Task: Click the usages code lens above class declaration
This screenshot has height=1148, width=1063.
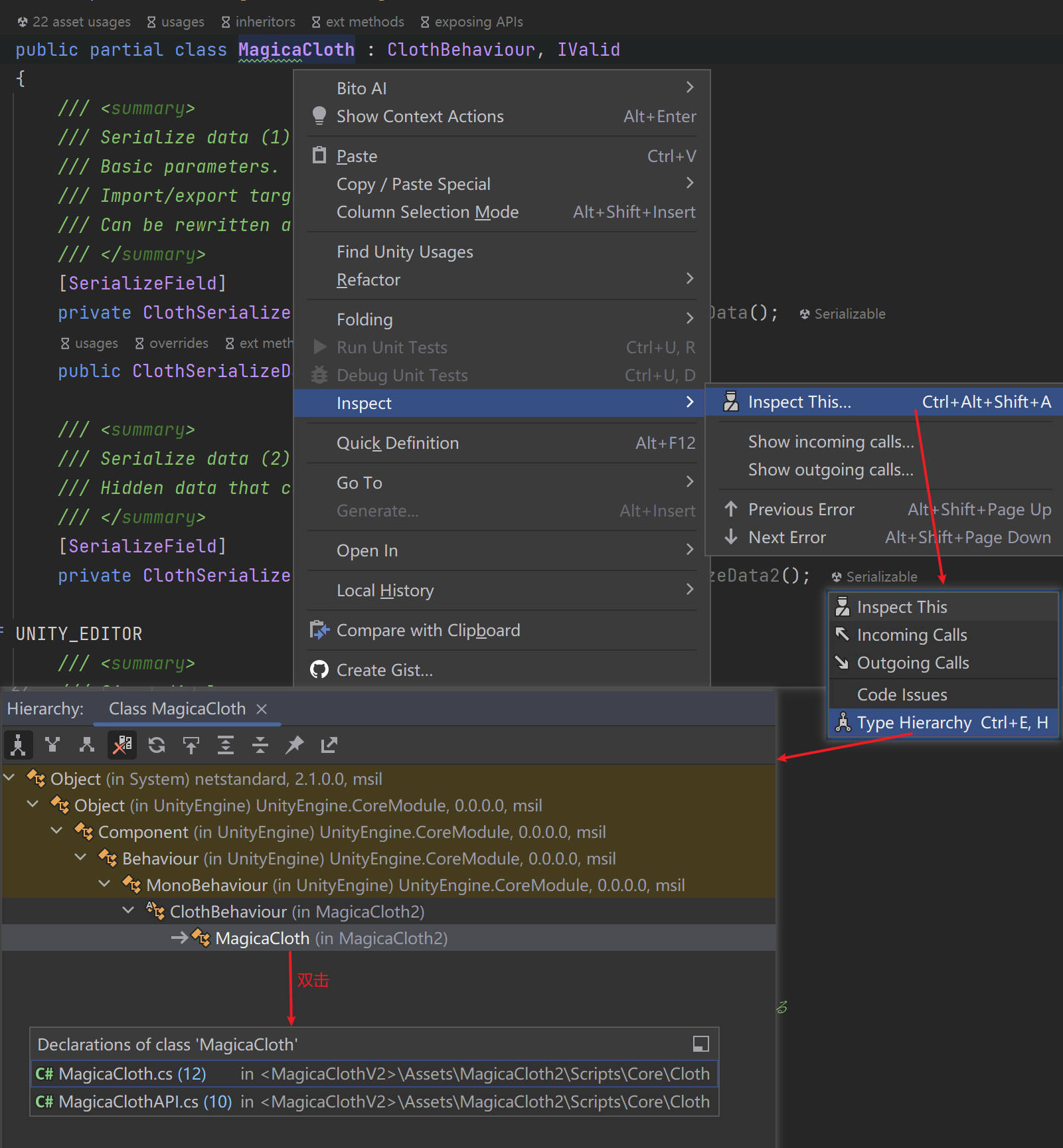Action: point(175,21)
